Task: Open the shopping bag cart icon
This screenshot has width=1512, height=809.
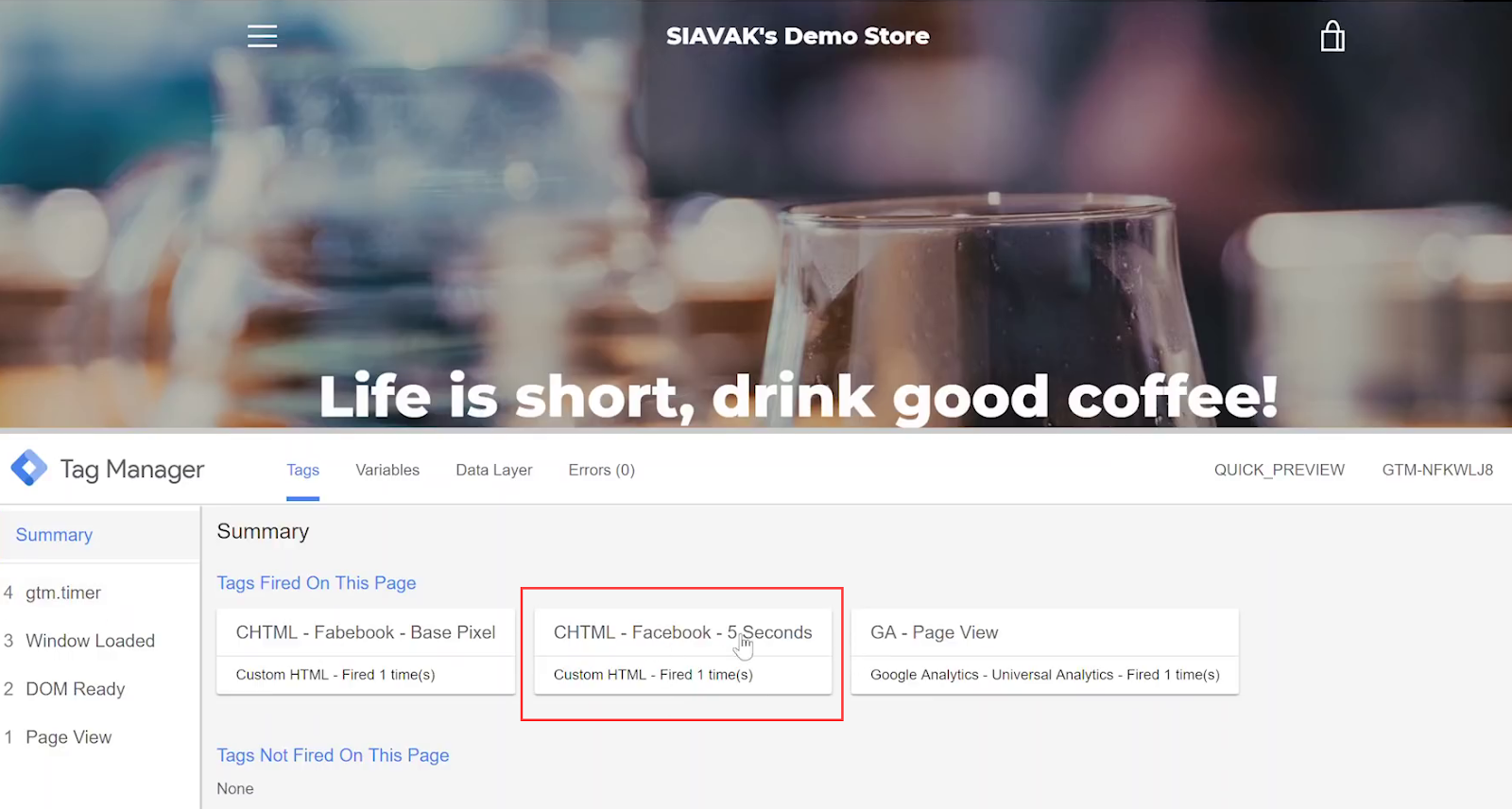Action: coord(1332,36)
